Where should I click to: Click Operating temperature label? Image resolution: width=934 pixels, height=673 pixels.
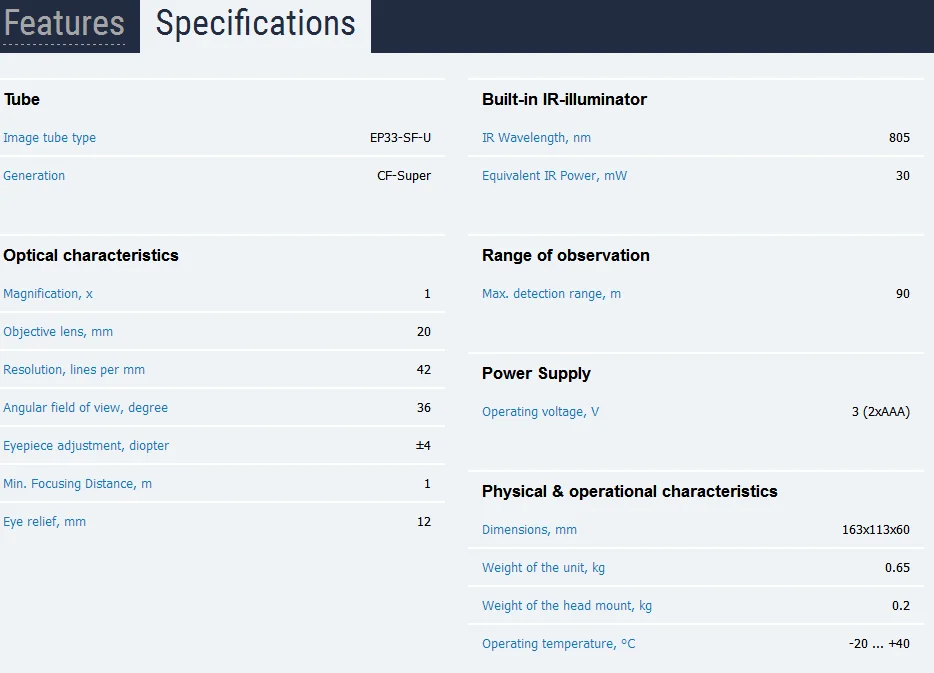(x=558, y=644)
